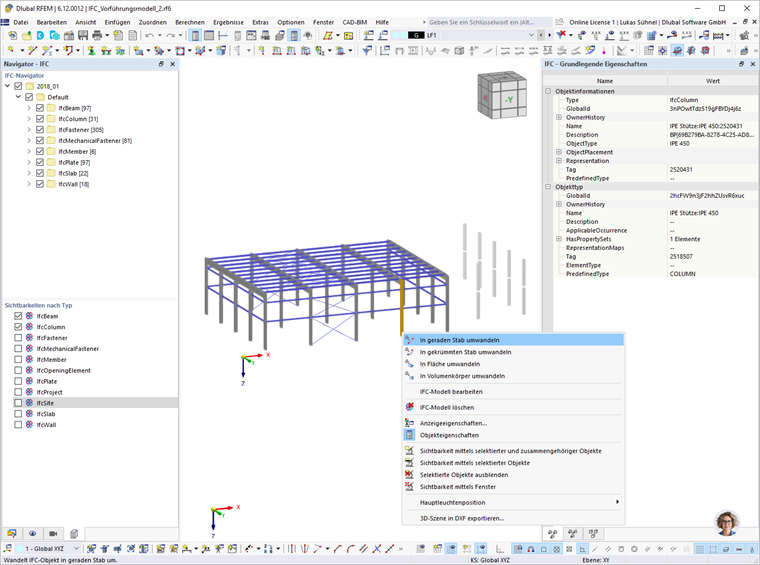760x565 pixels.
Task: Select Objekteigenschaften in context menu
Action: 514,435
